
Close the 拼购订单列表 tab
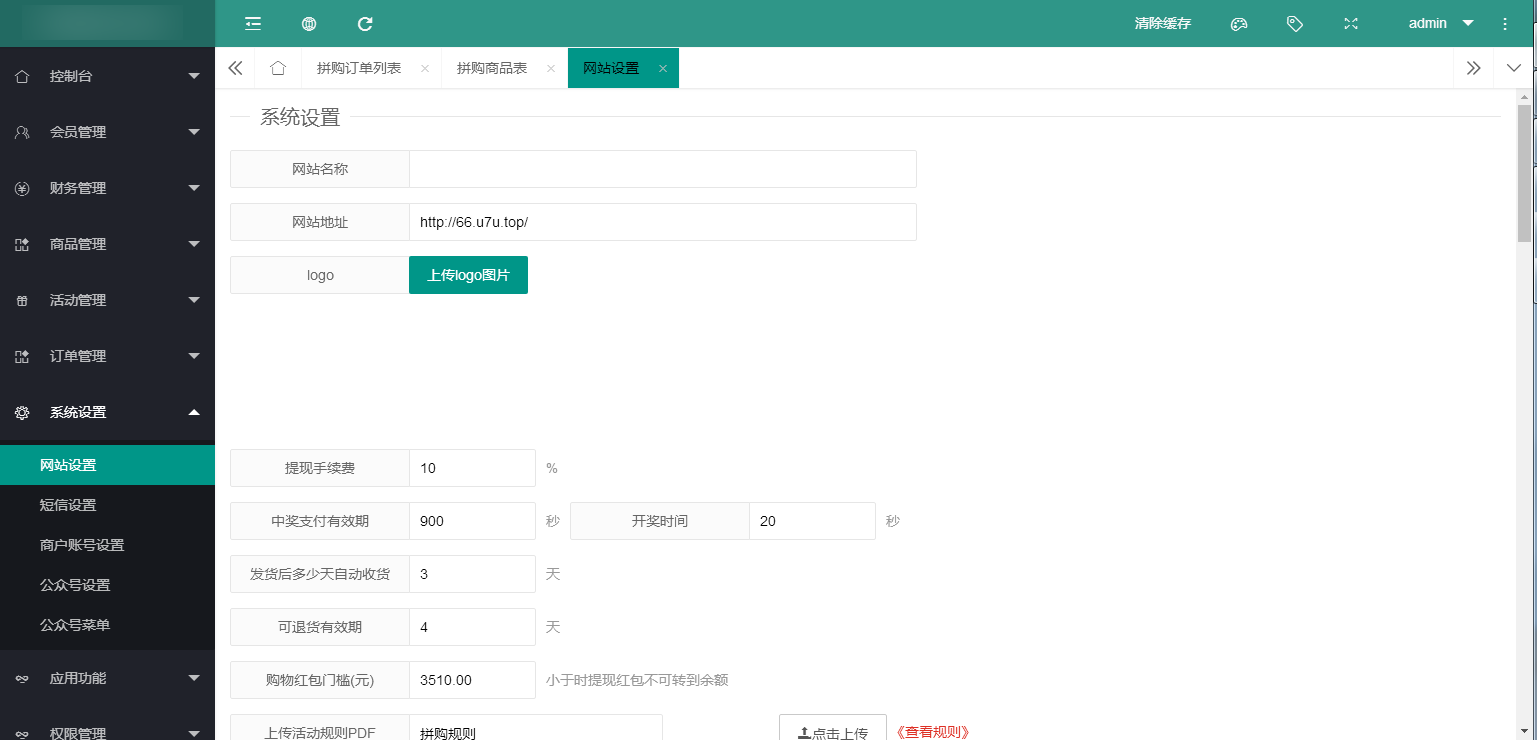point(425,69)
